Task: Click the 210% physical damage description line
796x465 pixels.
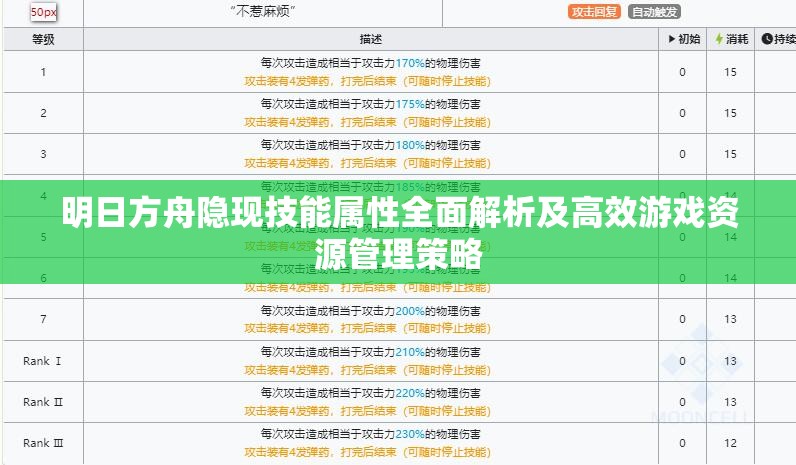Action: [x=371, y=352]
